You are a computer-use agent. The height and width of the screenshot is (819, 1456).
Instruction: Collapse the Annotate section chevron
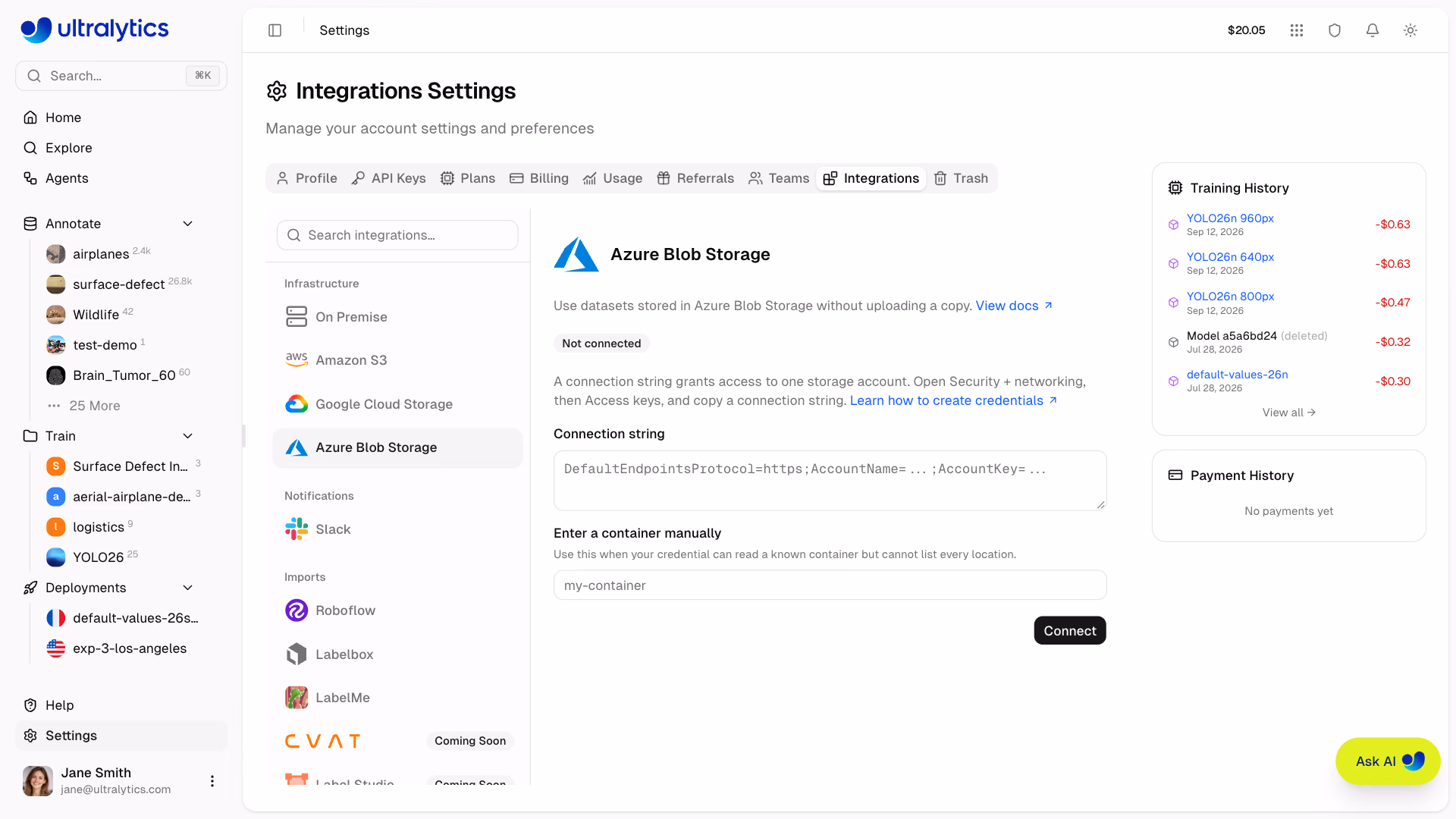188,224
